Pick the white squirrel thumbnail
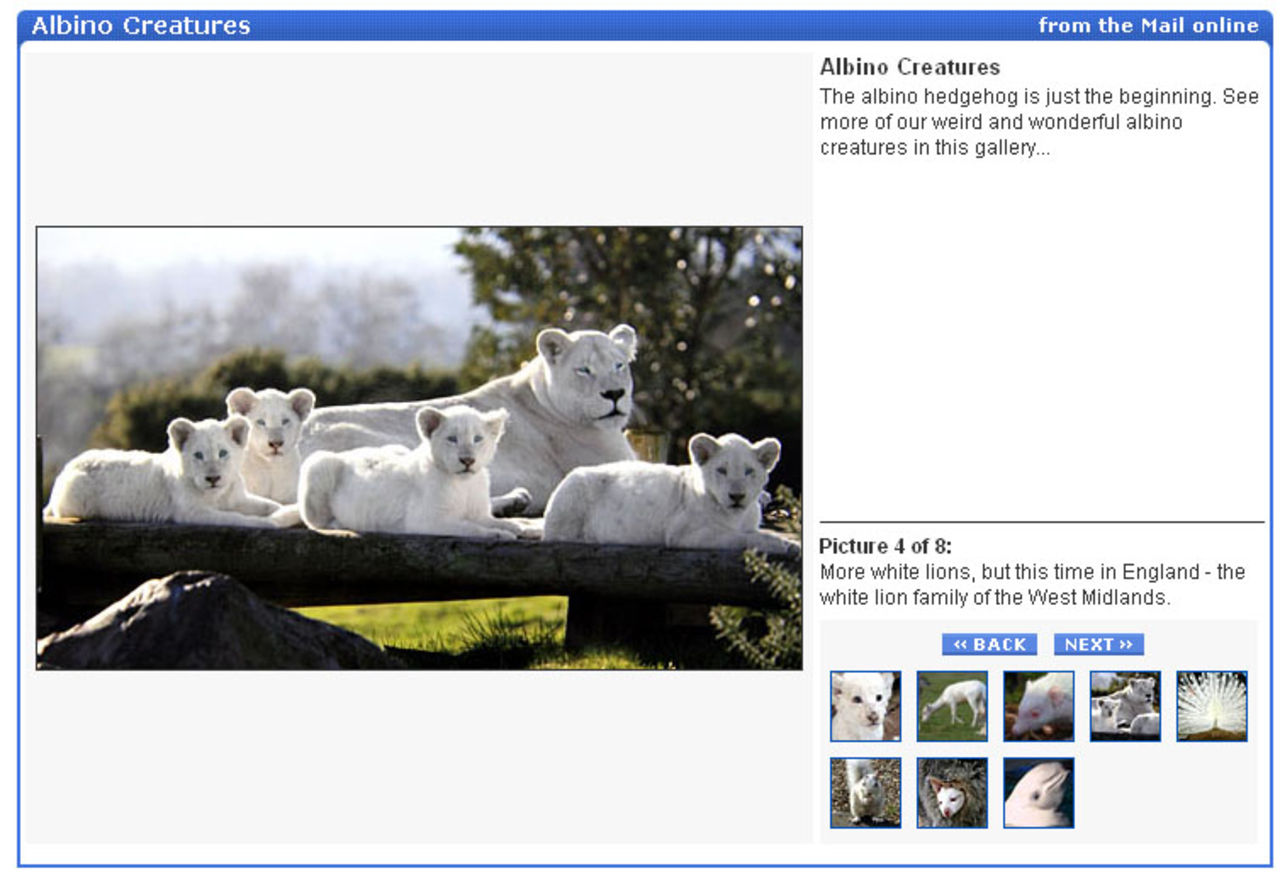The image size is (1280, 883). coord(865,793)
